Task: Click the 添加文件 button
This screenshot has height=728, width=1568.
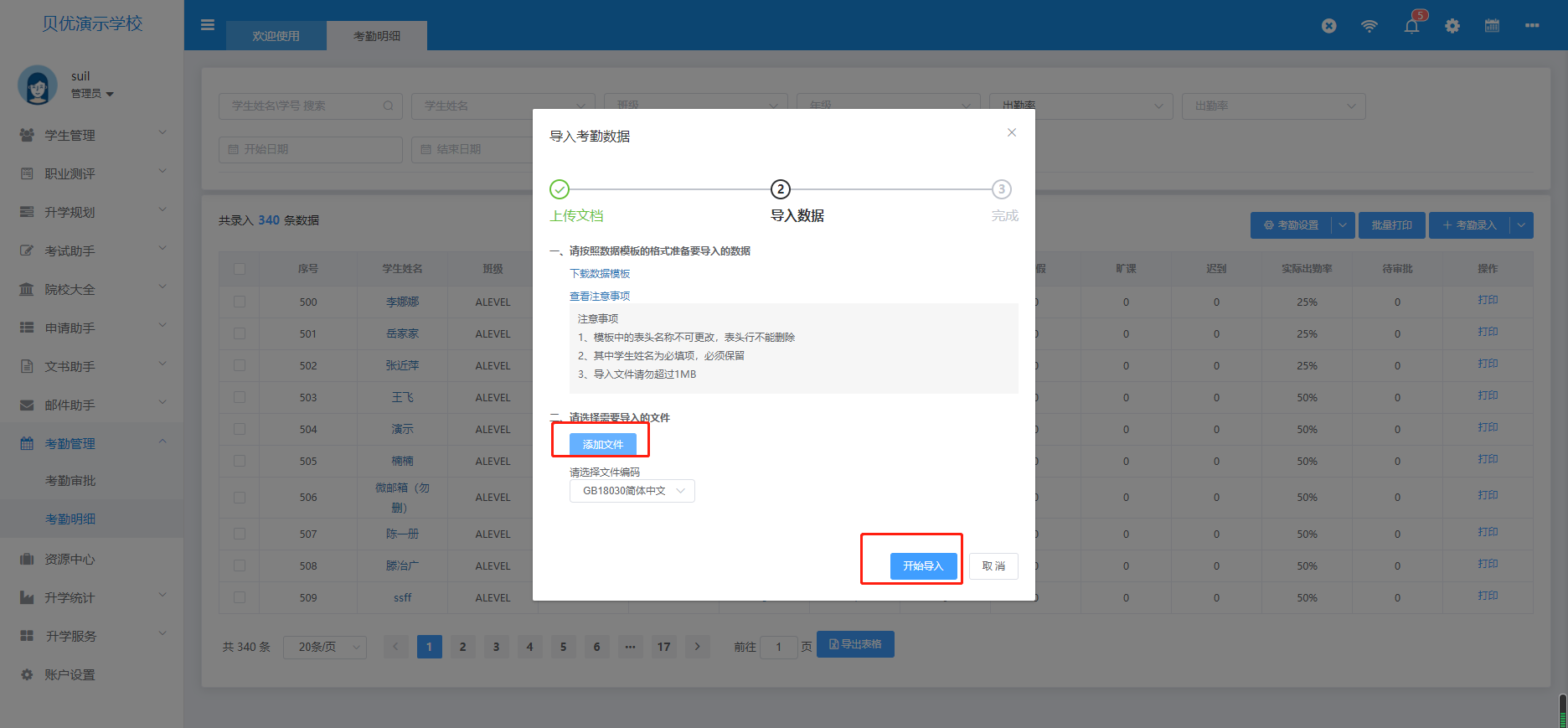Action: (x=603, y=445)
